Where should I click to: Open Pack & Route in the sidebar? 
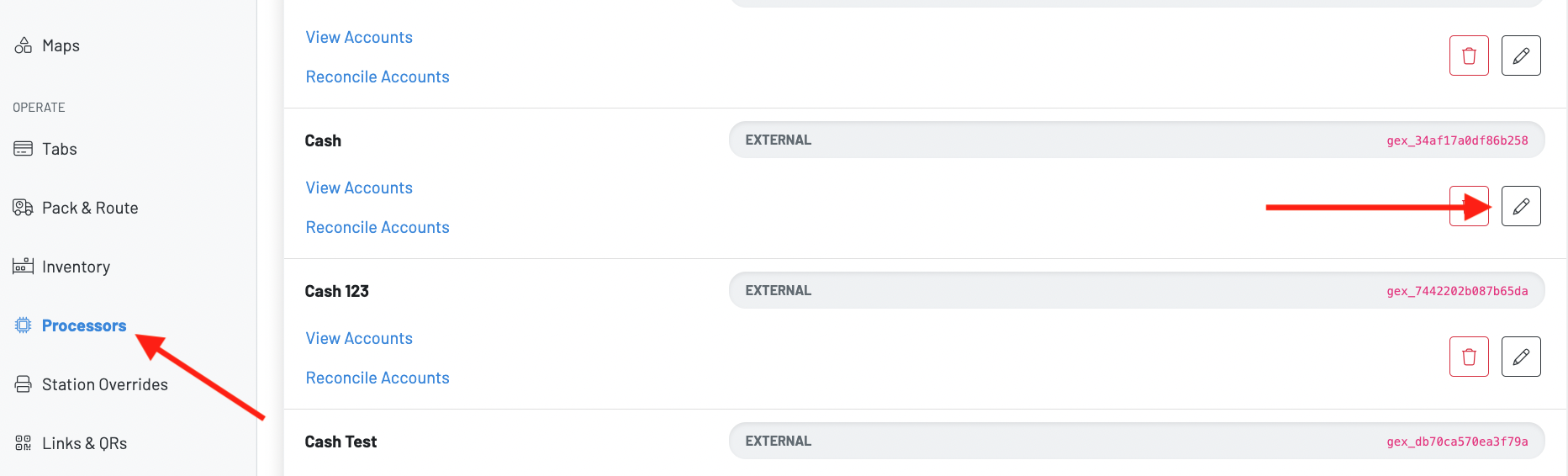click(90, 208)
